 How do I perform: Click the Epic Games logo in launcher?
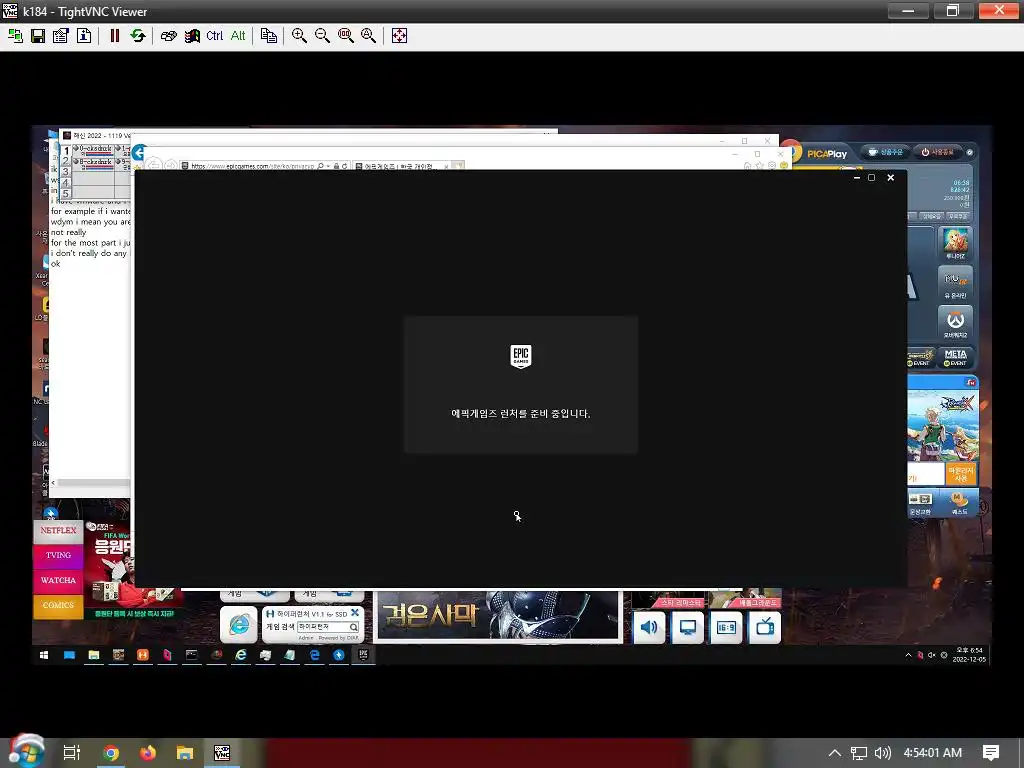[520, 357]
